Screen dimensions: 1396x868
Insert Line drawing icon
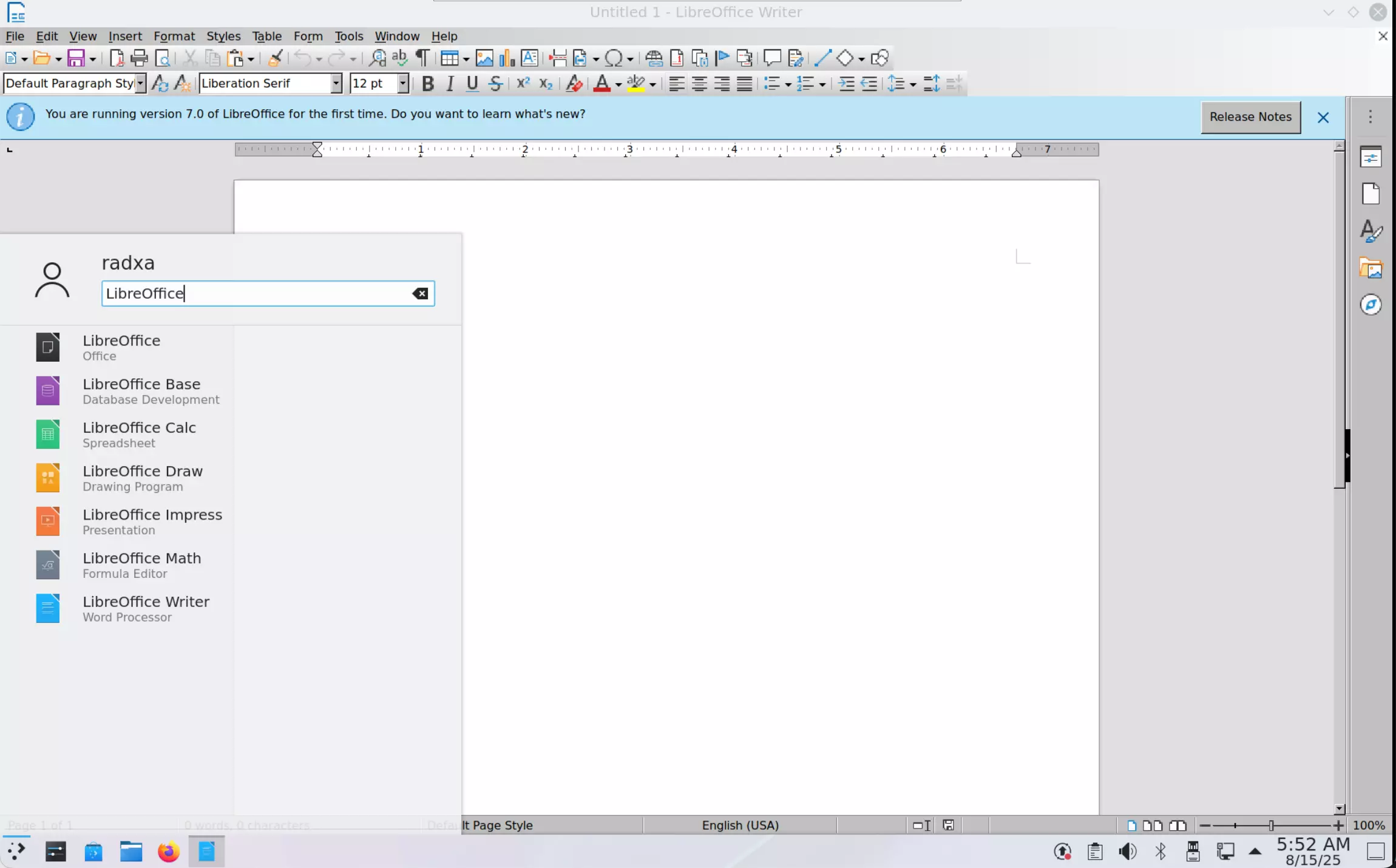point(822,58)
